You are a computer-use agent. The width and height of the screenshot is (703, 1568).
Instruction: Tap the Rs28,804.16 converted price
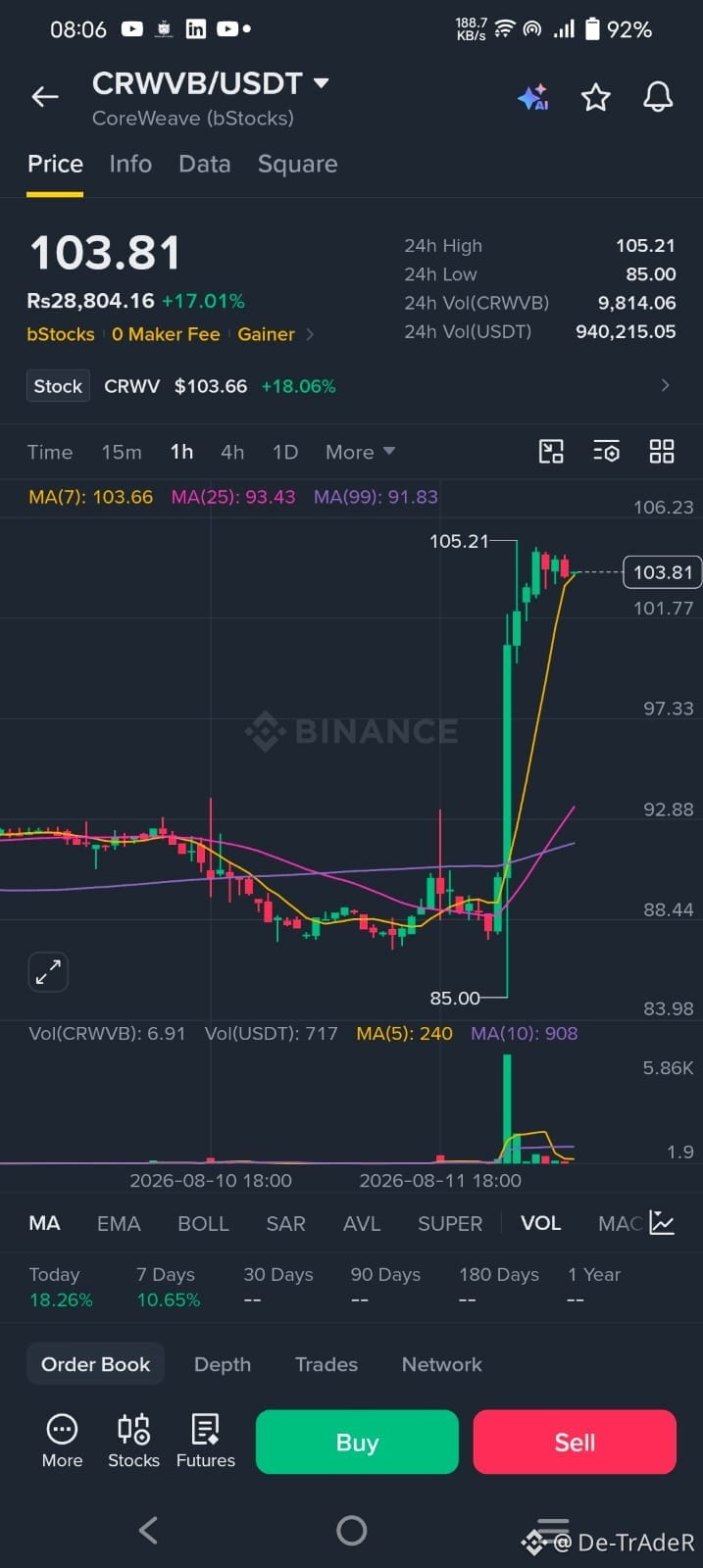[x=90, y=301]
